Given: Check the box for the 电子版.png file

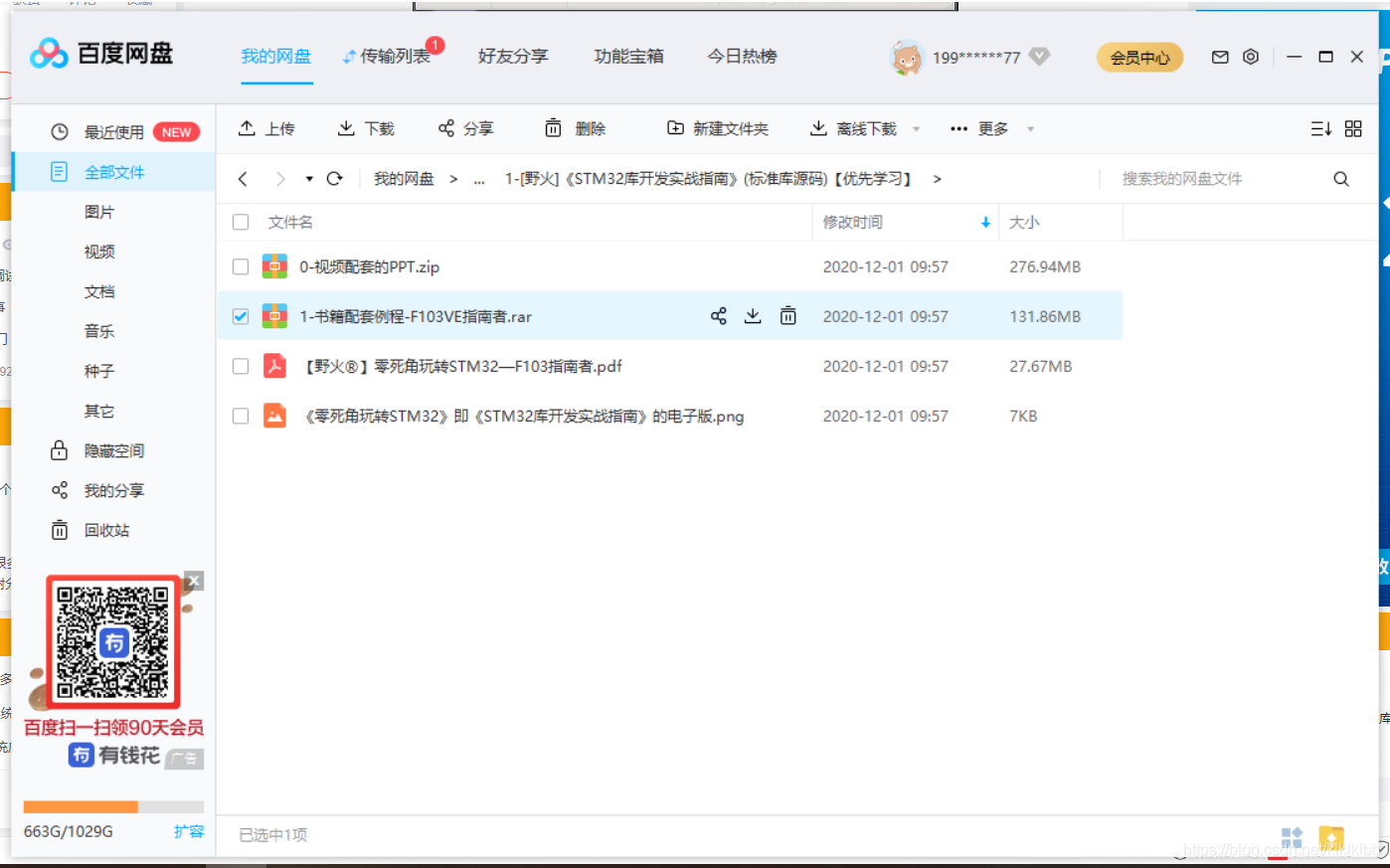Looking at the screenshot, I should [x=241, y=416].
